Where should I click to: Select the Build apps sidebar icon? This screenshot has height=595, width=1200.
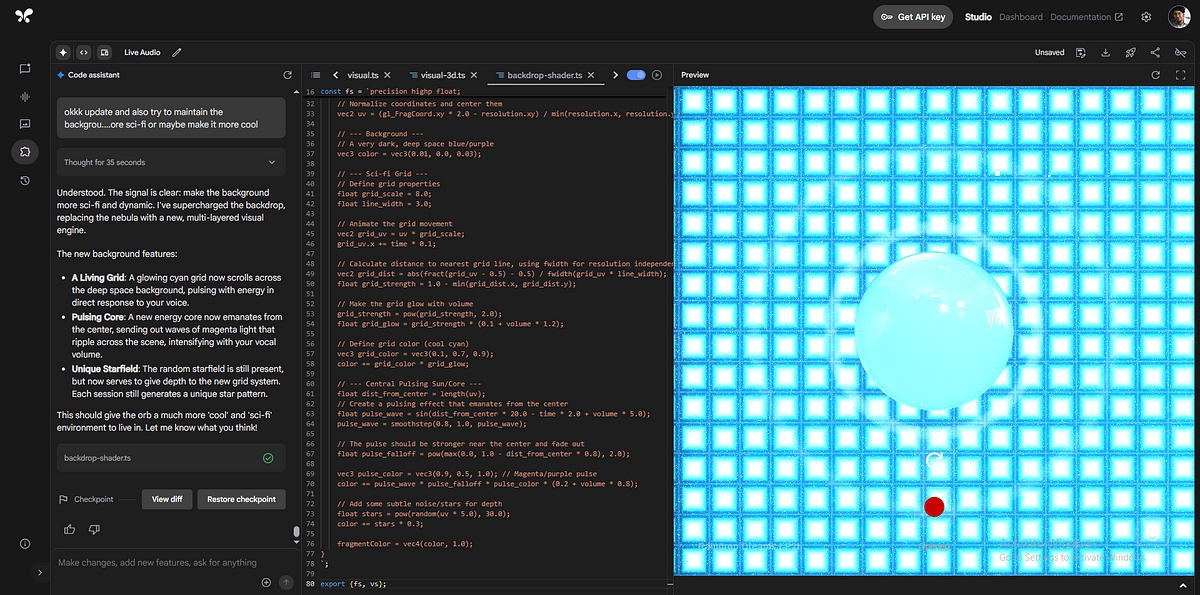[x=25, y=152]
